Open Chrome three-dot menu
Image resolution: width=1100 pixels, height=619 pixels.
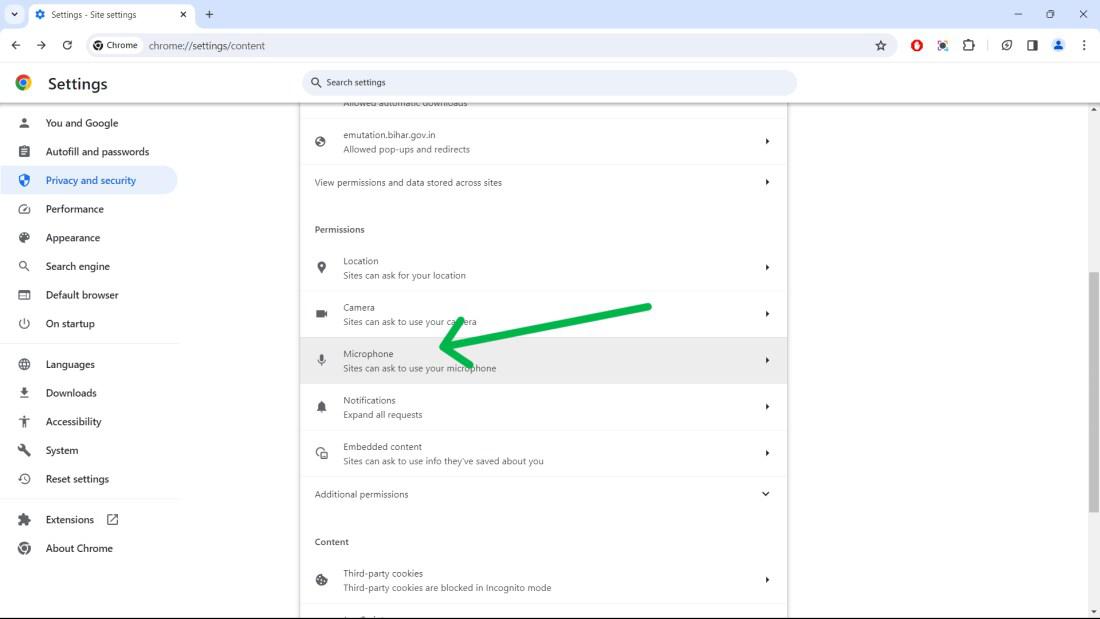1084,46
